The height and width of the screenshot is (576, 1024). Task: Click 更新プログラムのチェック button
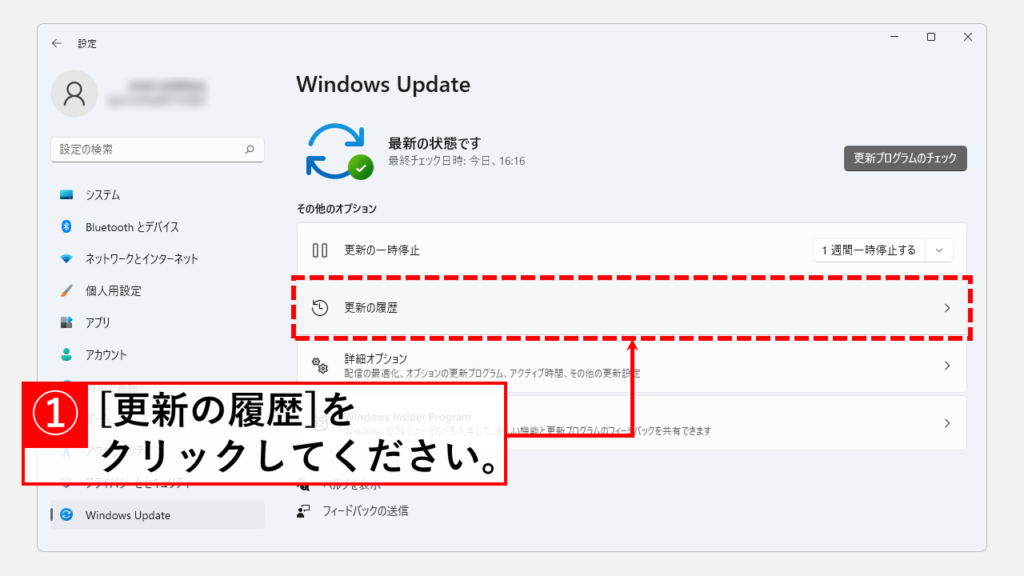(x=905, y=158)
